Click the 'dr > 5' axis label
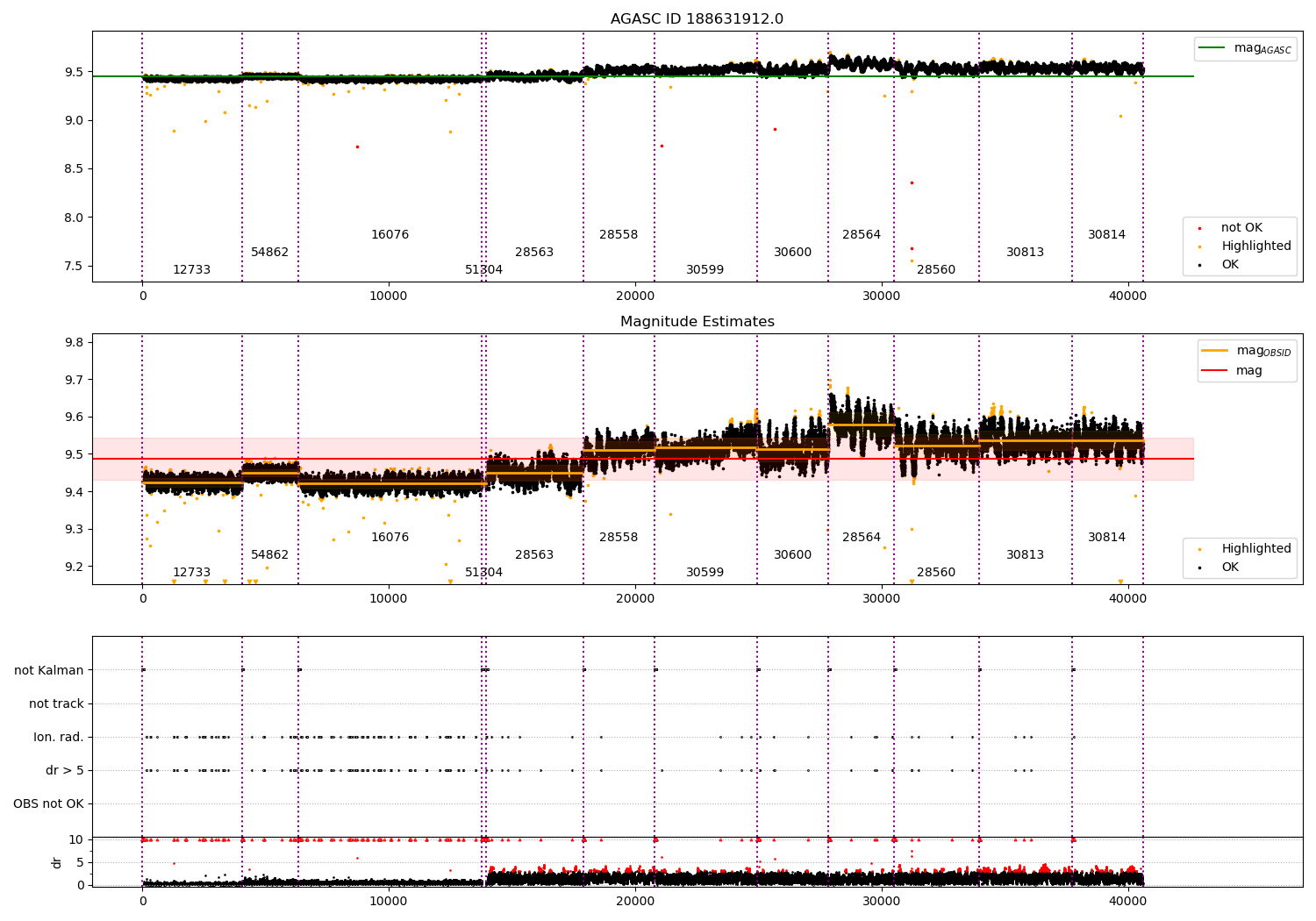 point(65,771)
